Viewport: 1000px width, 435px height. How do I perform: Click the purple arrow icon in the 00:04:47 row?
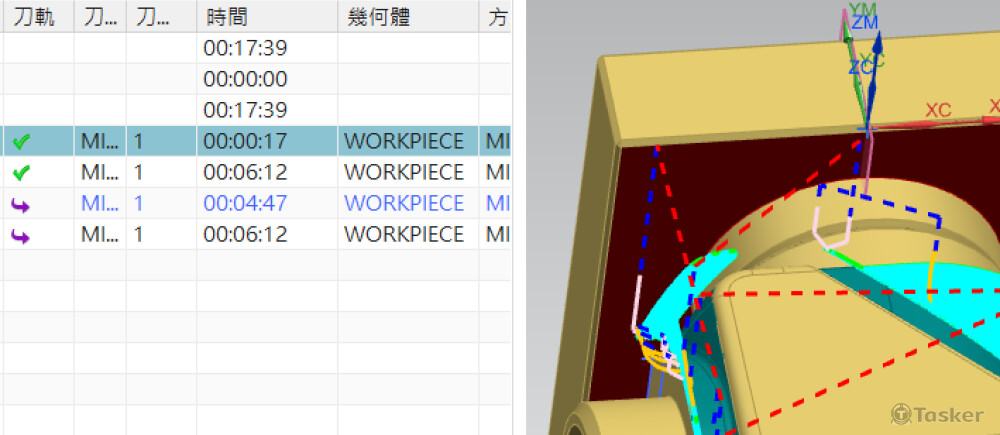click(21, 204)
